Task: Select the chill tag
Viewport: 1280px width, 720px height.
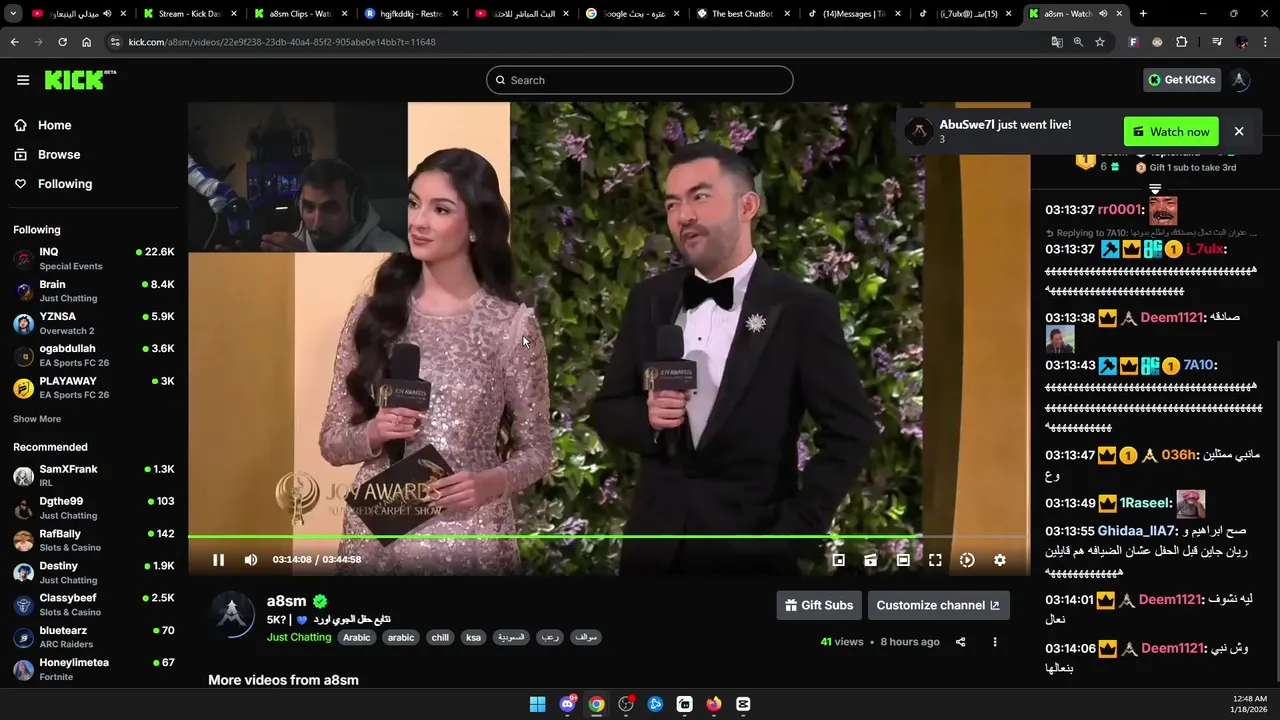Action: pyautogui.click(x=440, y=638)
